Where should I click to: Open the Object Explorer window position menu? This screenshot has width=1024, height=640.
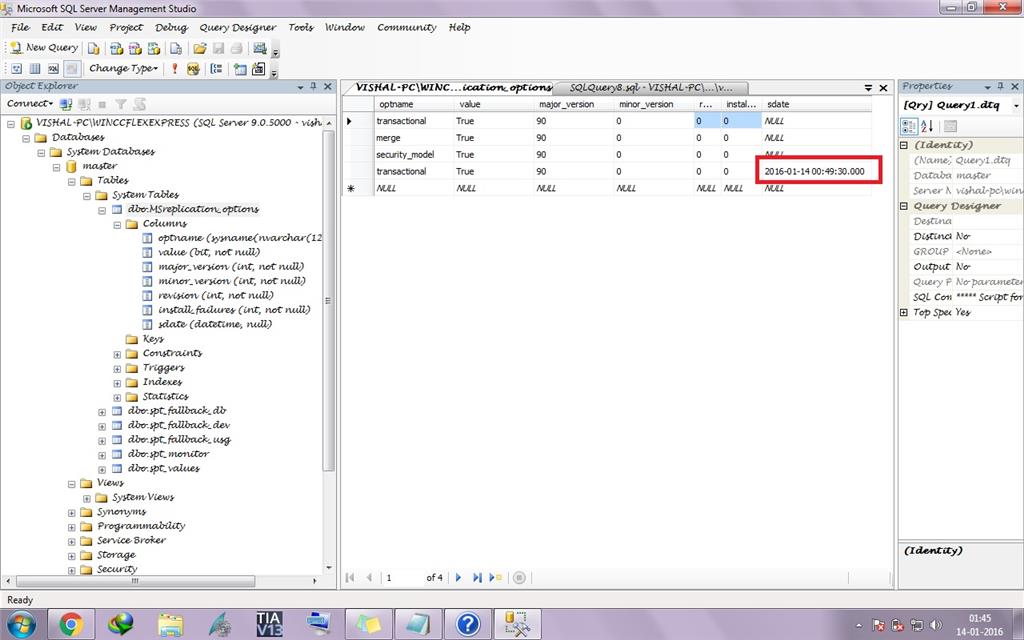[300, 87]
